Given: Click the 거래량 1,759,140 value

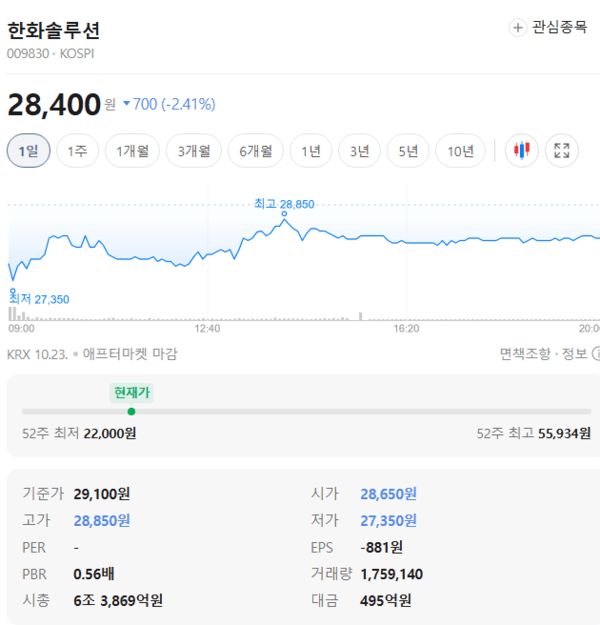Looking at the screenshot, I should (x=391, y=574).
